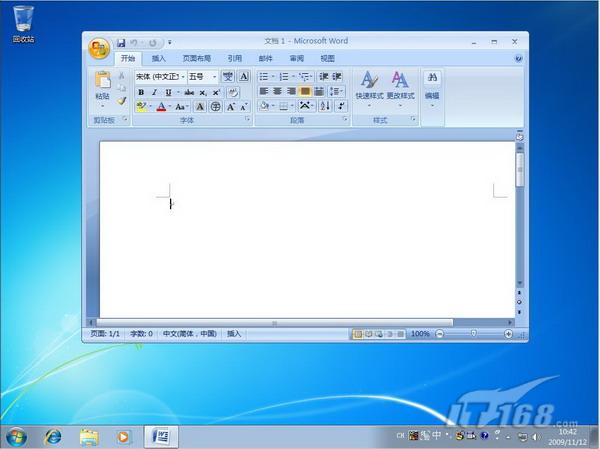Click the Increase Indent icon

[337, 77]
